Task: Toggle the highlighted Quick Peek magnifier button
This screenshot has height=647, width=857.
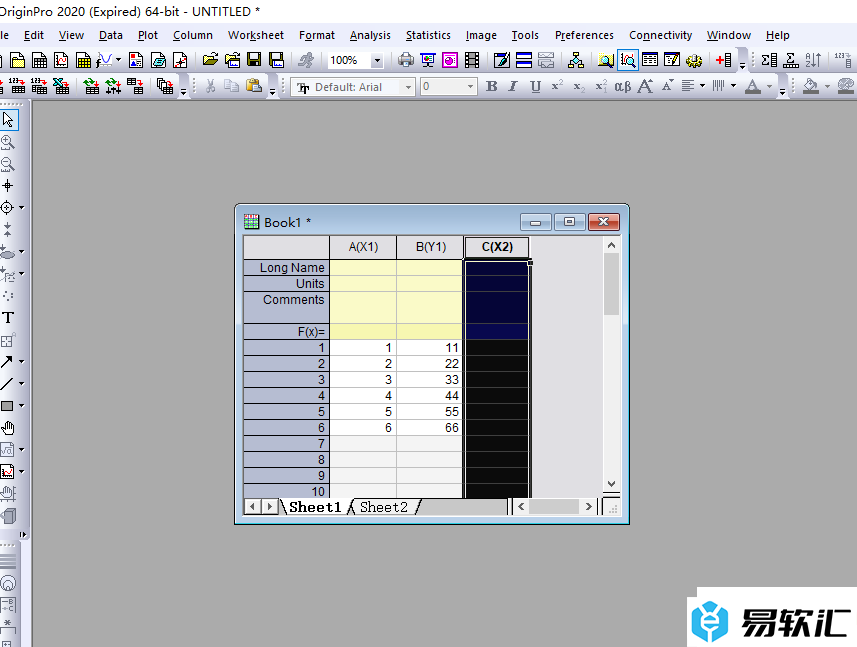Action: [x=628, y=60]
